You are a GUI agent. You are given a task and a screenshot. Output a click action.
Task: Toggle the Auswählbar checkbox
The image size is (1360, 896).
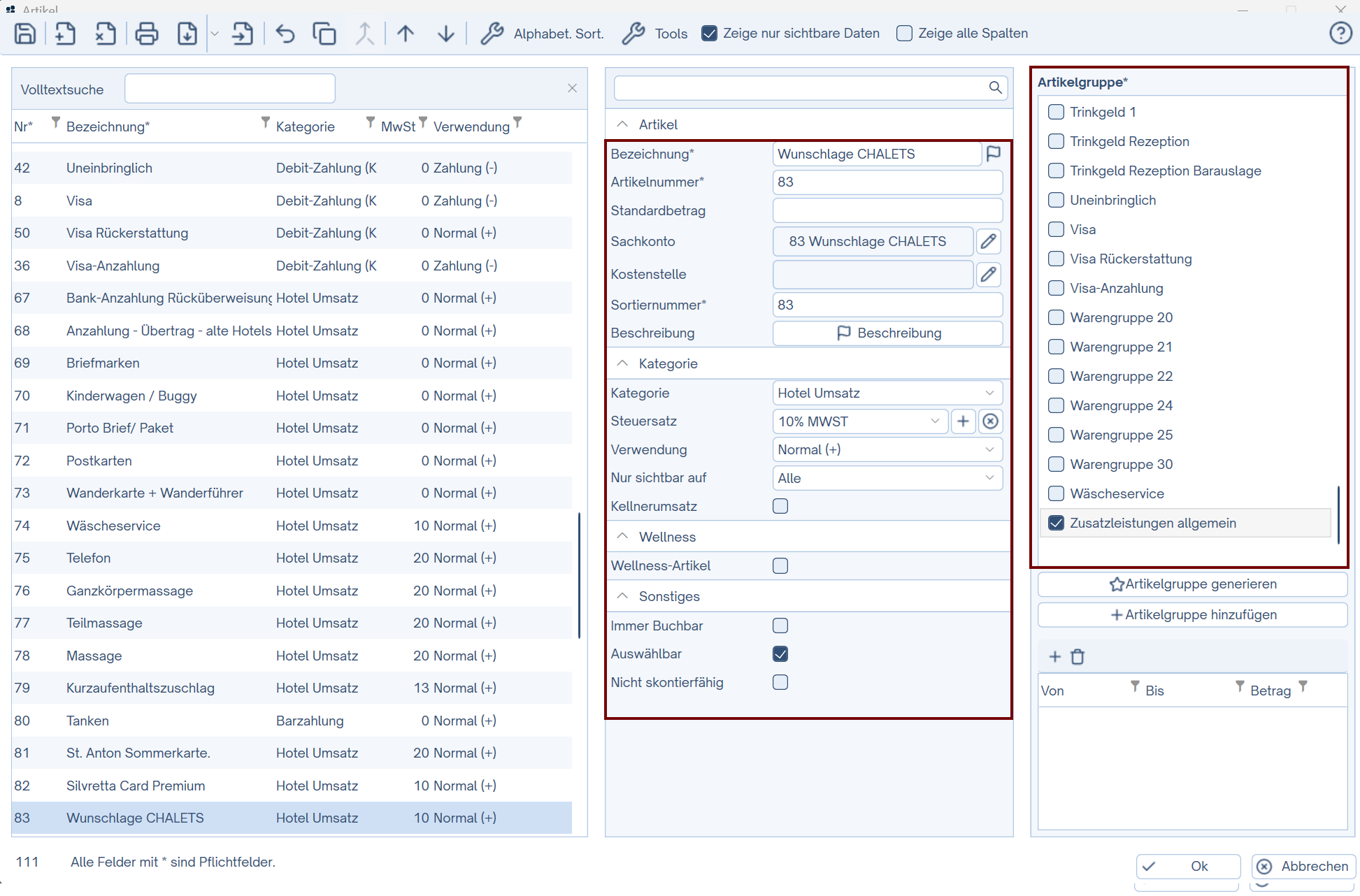[780, 653]
